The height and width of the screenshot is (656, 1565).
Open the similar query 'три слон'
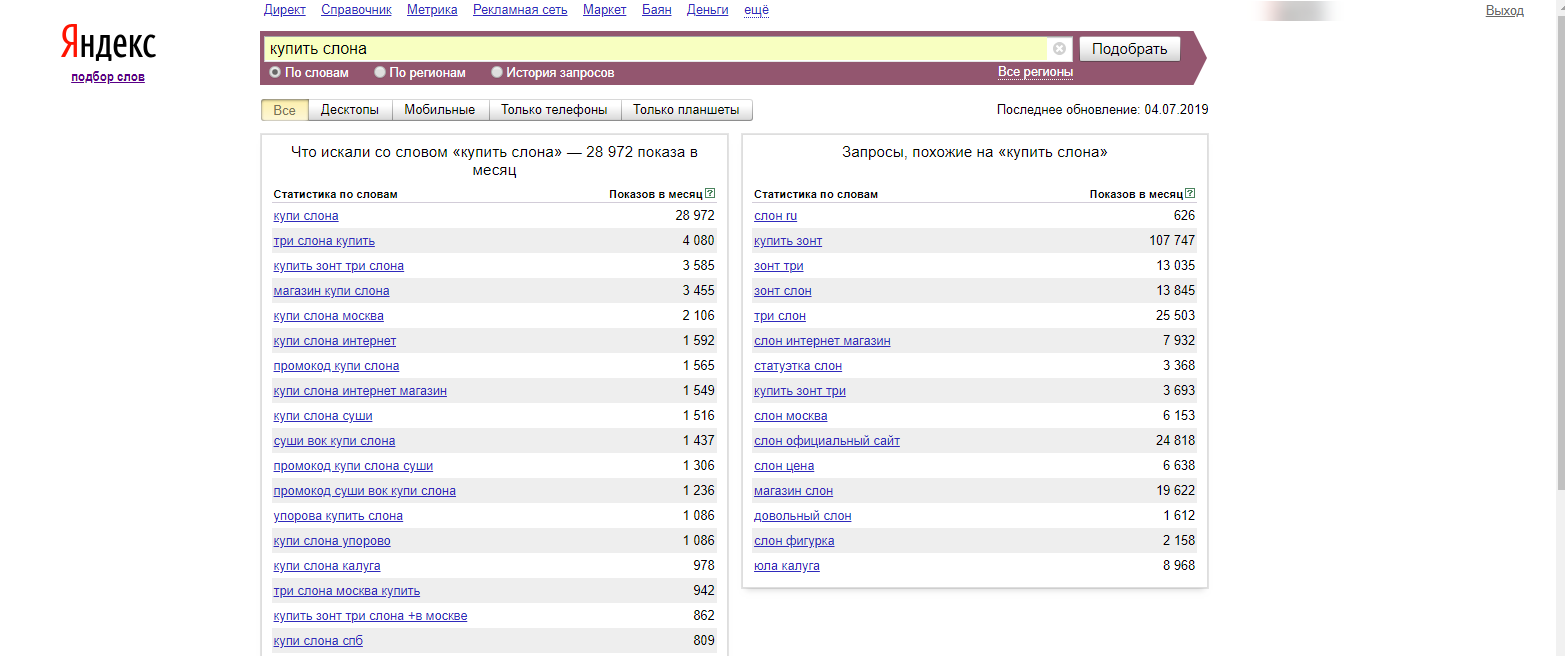coord(780,316)
